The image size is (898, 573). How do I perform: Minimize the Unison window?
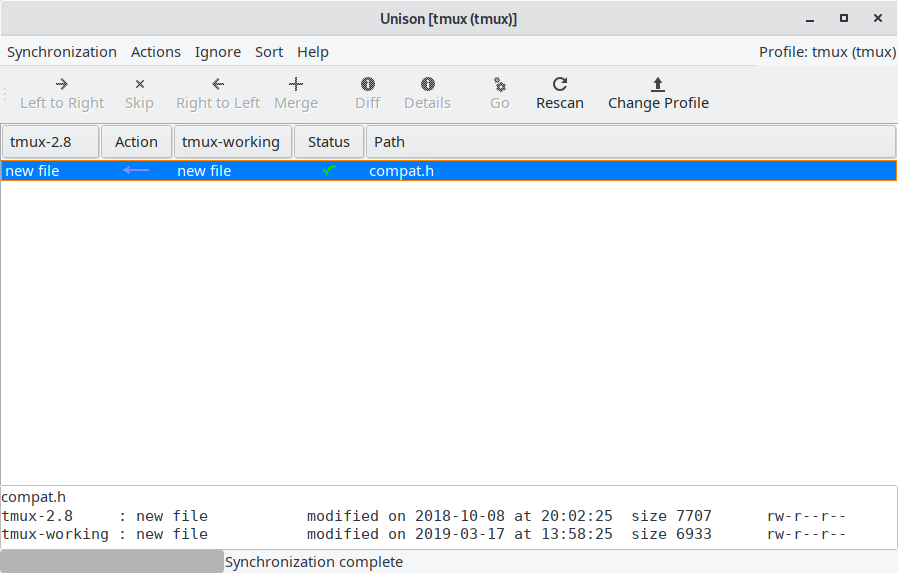[x=810, y=19]
